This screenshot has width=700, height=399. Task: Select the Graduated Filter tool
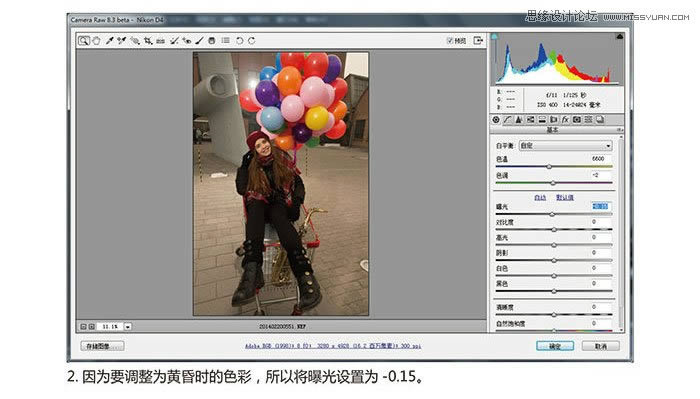(212, 41)
